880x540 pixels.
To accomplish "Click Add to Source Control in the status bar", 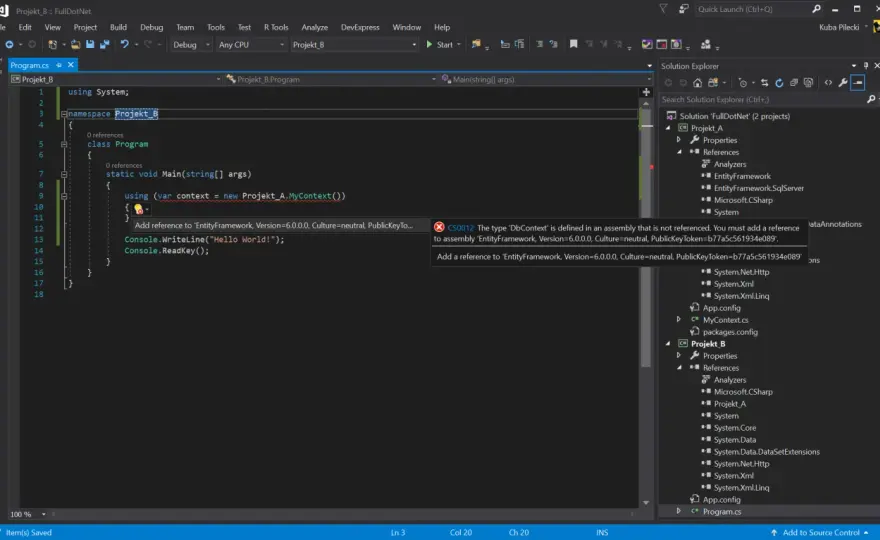I will (x=821, y=533).
